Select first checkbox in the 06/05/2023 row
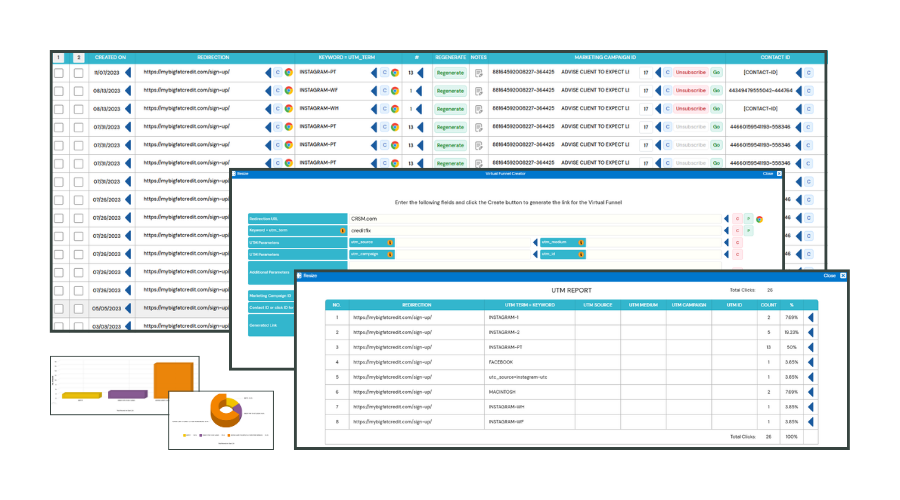 pyautogui.click(x=59, y=308)
